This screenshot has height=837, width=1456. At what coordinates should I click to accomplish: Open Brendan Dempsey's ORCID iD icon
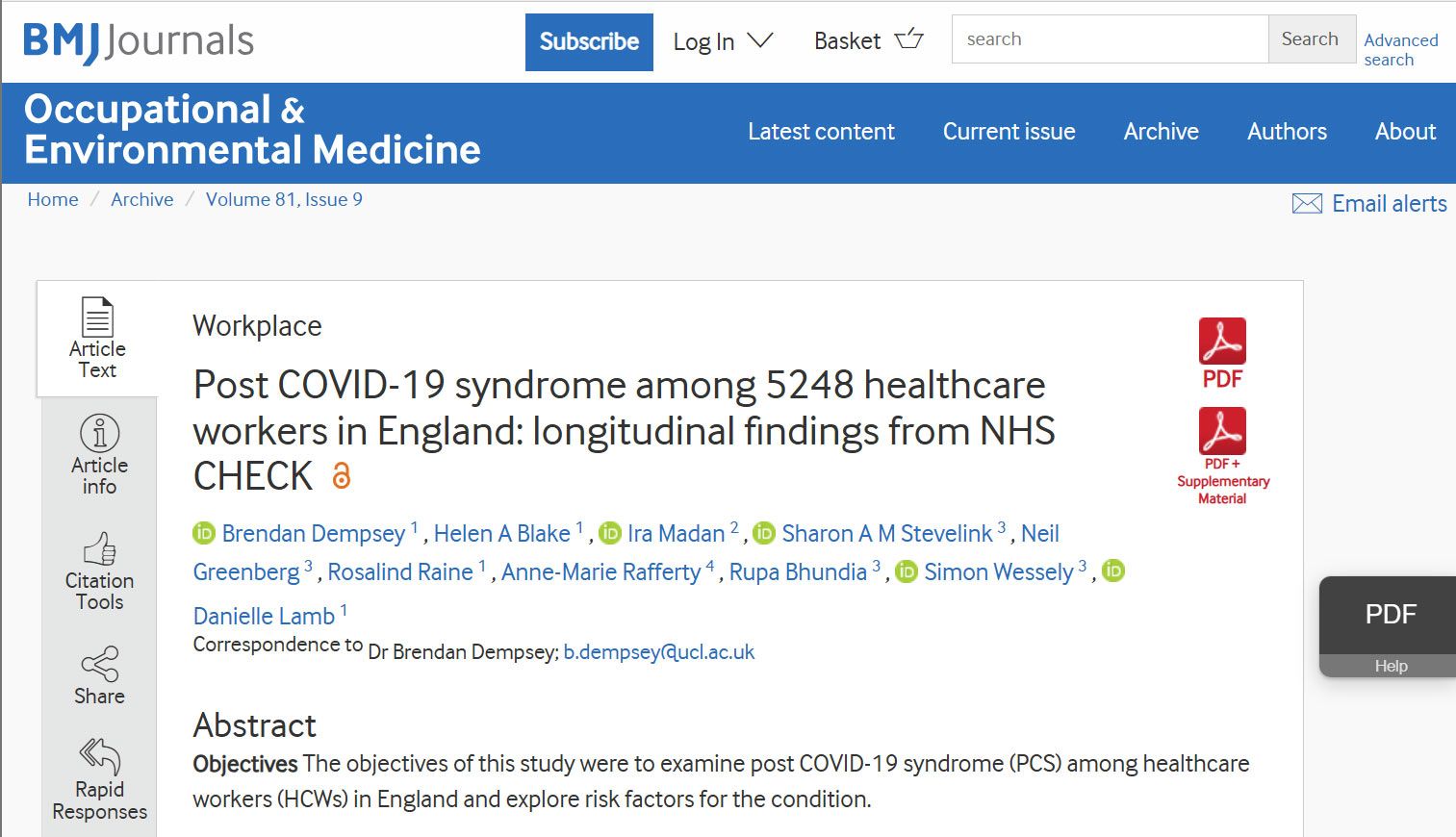(204, 533)
